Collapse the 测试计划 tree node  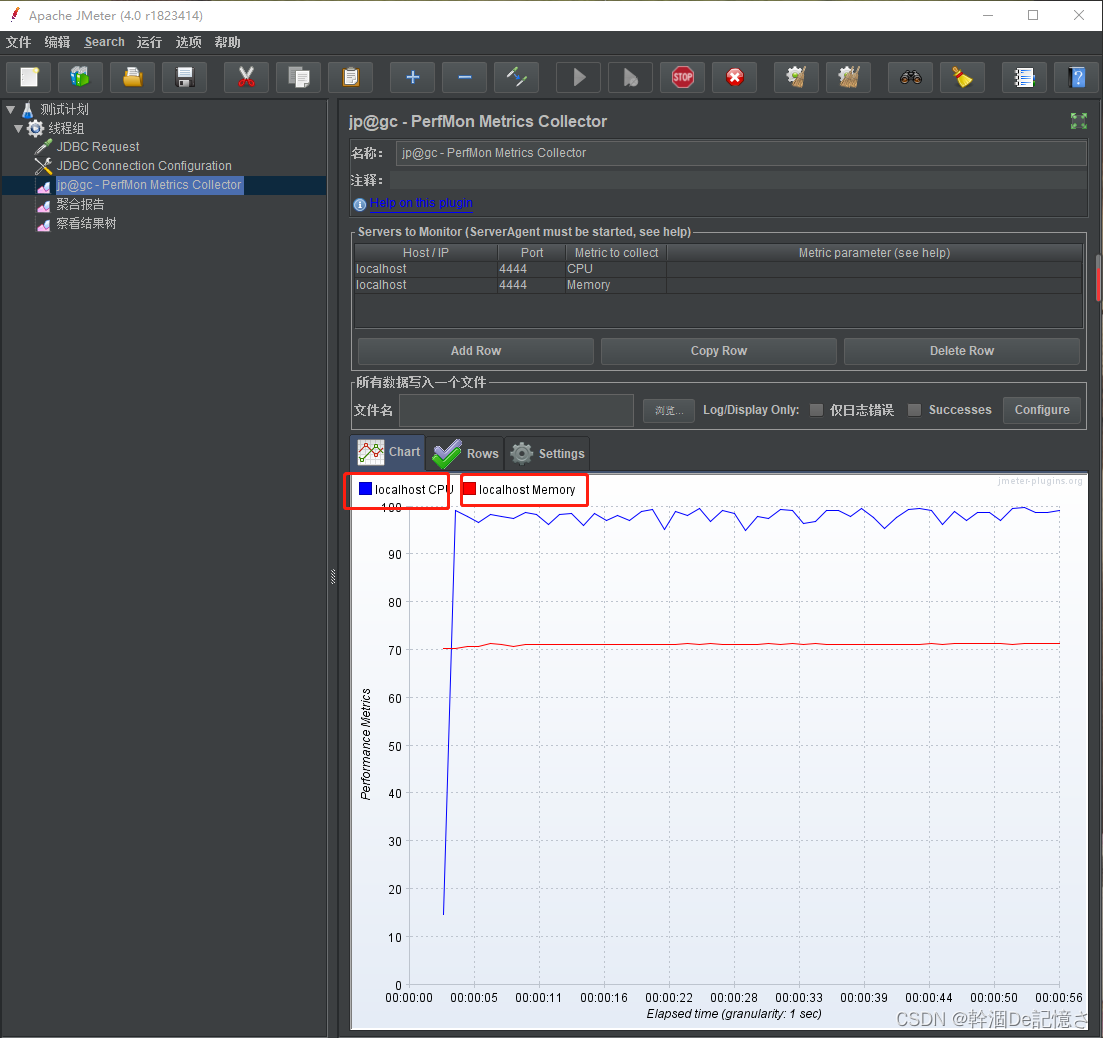11,110
